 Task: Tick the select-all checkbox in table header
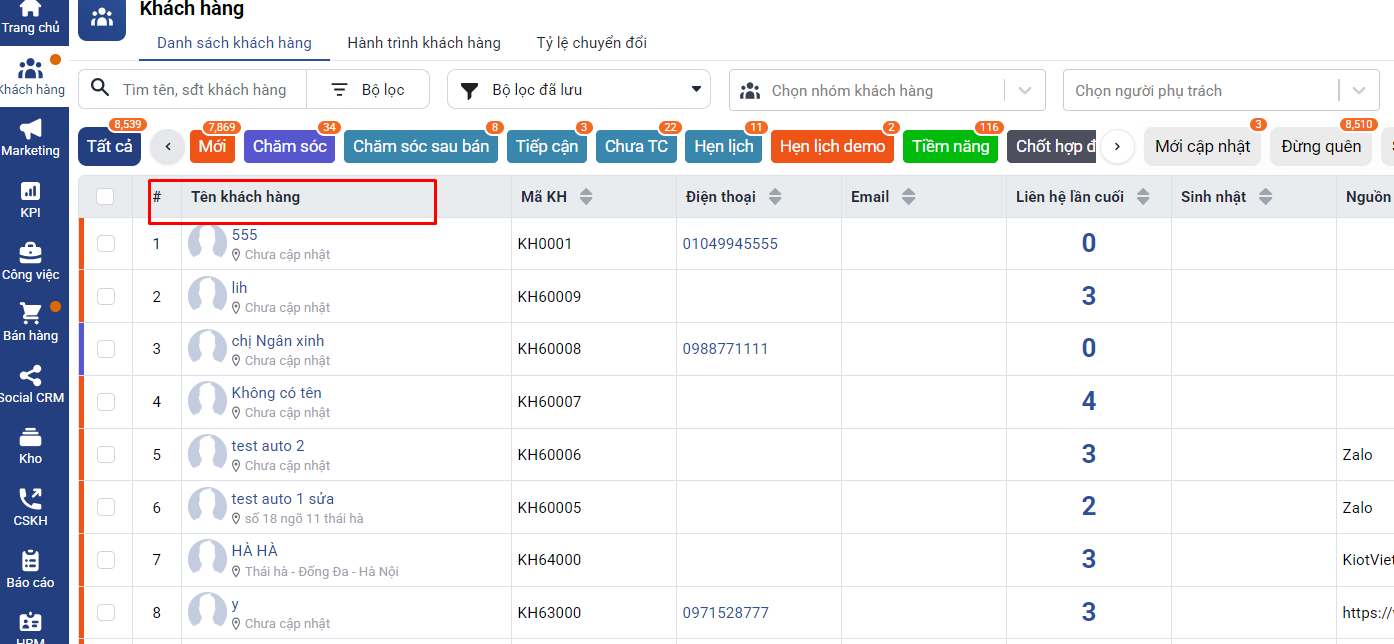[x=105, y=197]
